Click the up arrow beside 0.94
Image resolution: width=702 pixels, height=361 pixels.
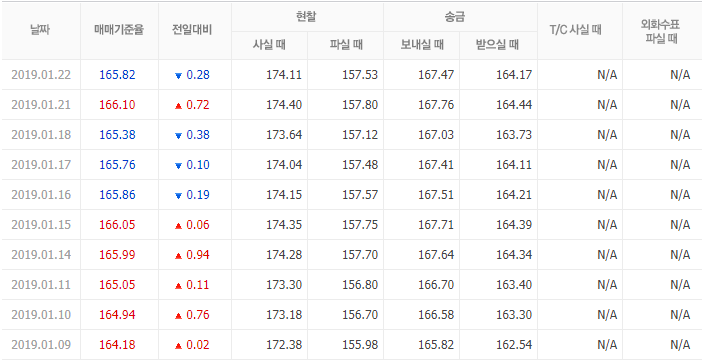point(178,256)
